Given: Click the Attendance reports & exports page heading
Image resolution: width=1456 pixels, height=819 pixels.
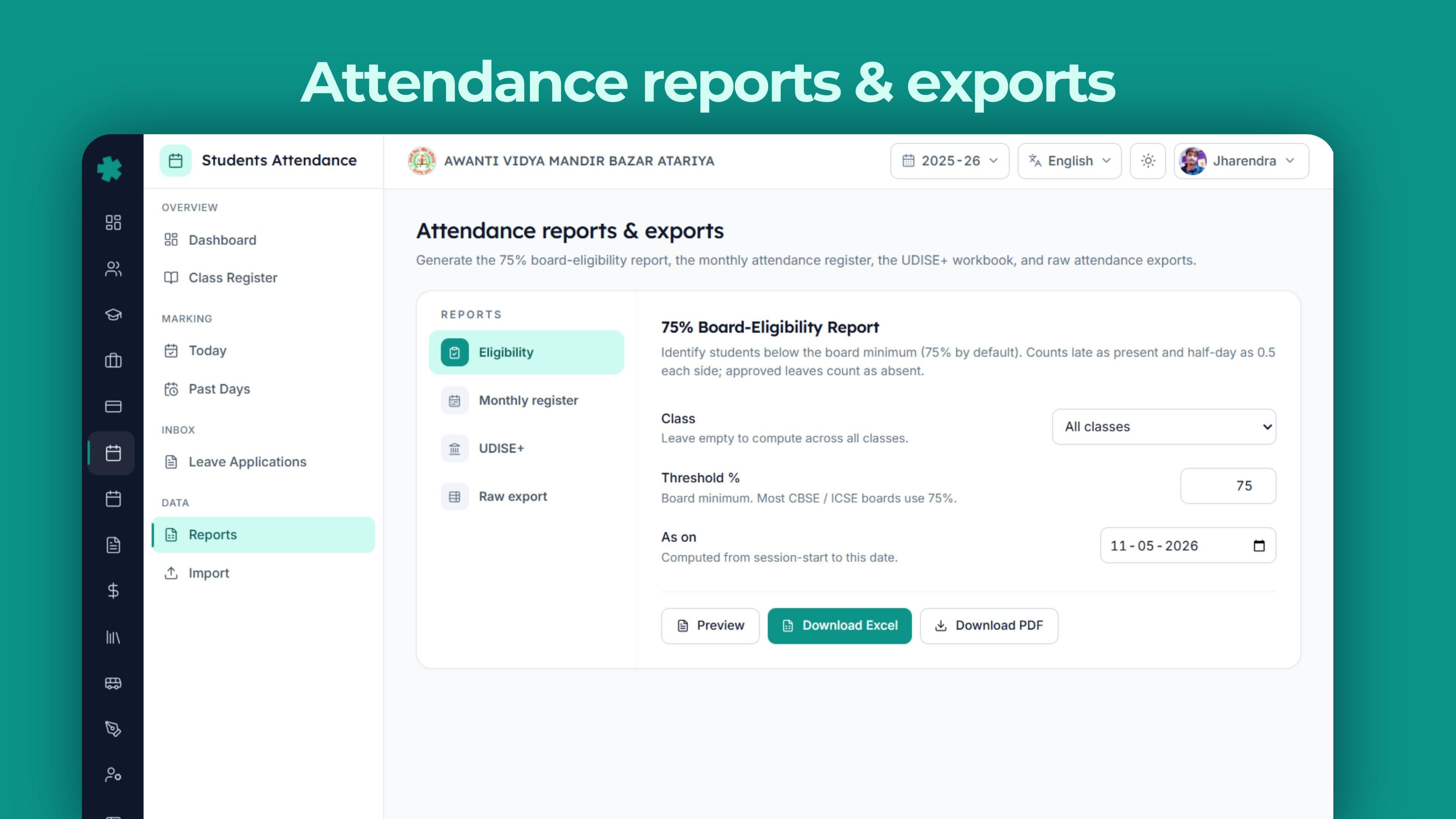Looking at the screenshot, I should 570,231.
